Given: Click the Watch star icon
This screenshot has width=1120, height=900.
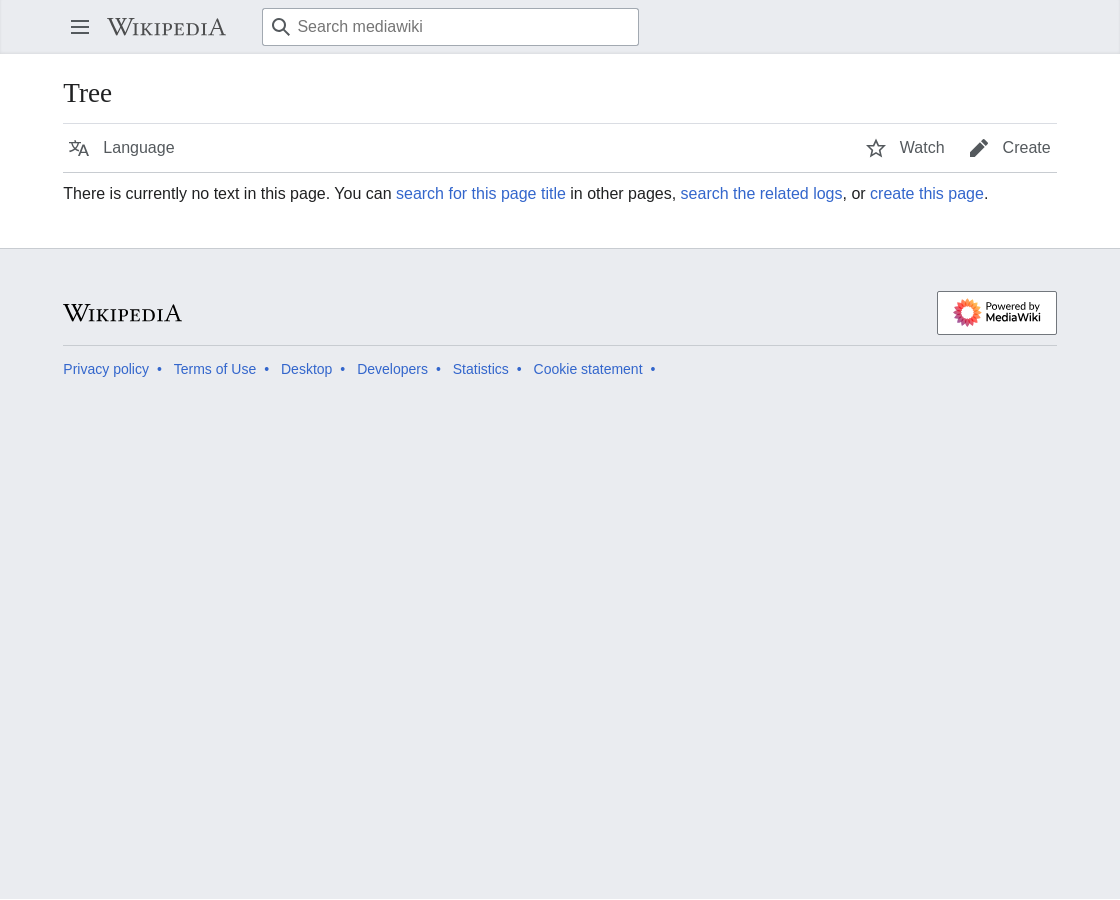Looking at the screenshot, I should click(x=876, y=148).
